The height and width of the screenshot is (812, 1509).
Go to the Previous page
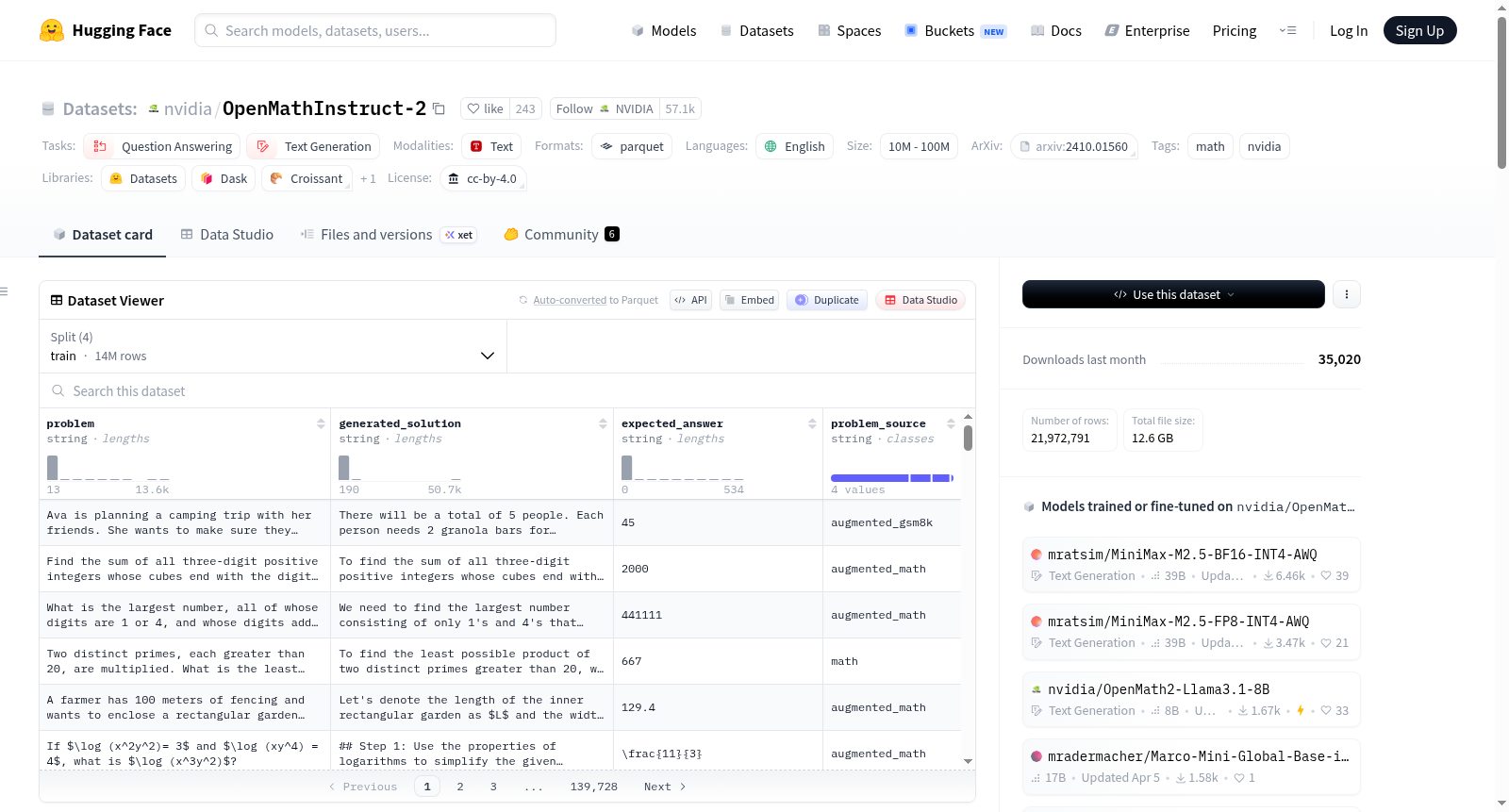pyautogui.click(x=363, y=787)
